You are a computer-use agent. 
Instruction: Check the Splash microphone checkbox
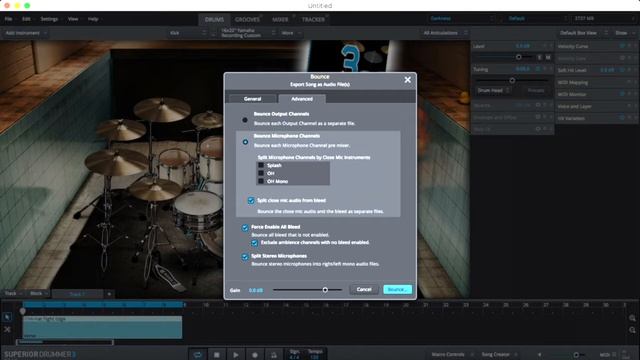click(x=261, y=165)
